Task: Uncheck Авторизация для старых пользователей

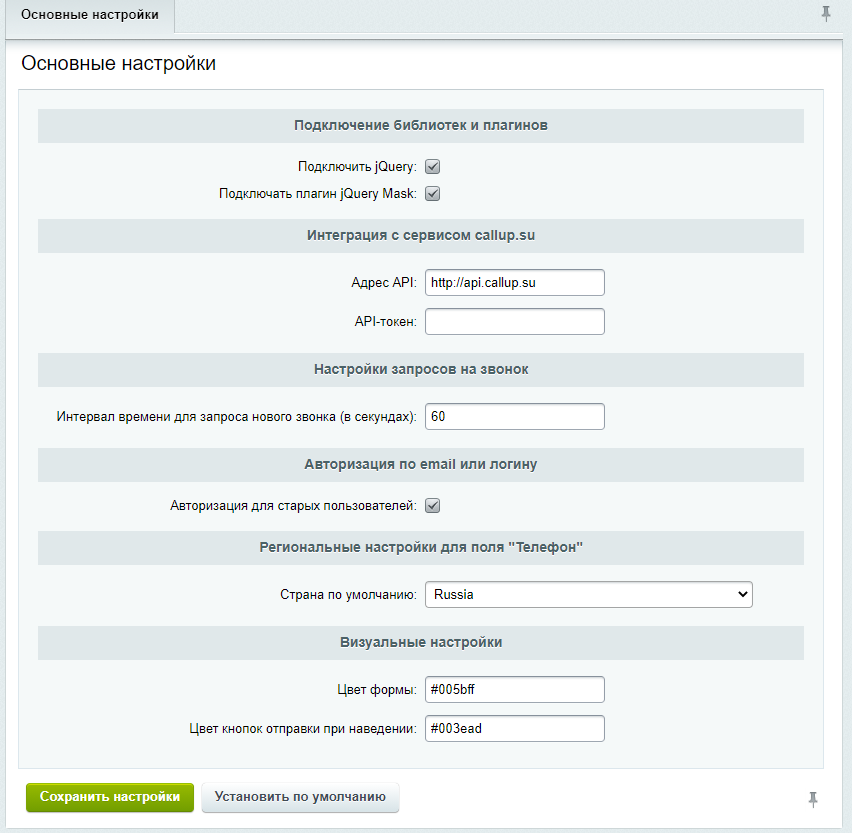Action: [x=433, y=506]
